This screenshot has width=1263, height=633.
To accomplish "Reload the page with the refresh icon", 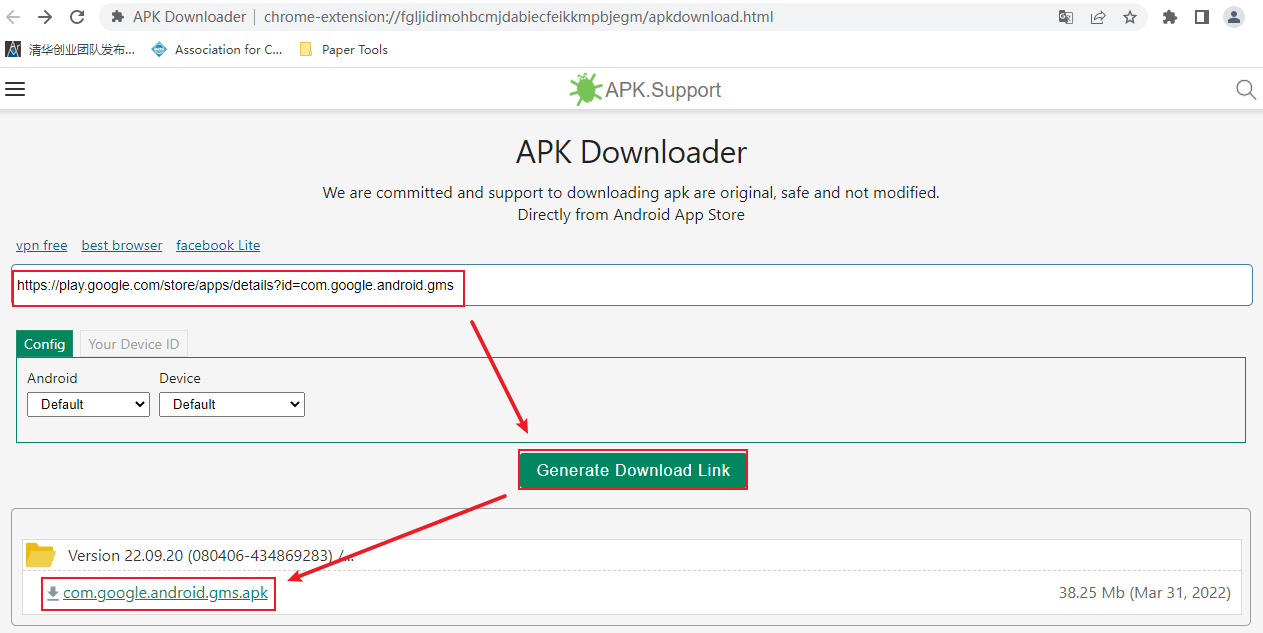I will pyautogui.click(x=77, y=17).
